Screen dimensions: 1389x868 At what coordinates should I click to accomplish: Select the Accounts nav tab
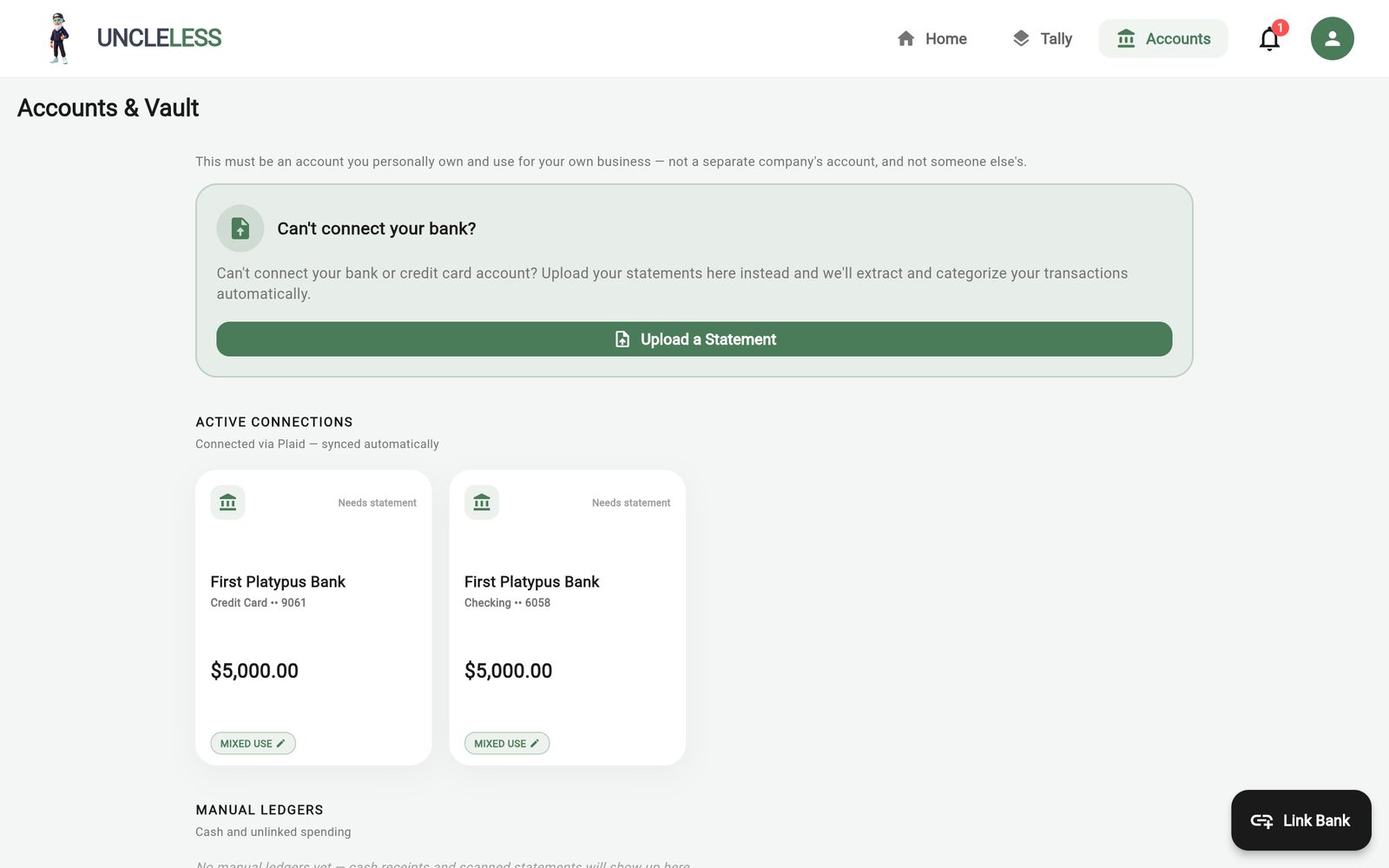tap(1163, 38)
